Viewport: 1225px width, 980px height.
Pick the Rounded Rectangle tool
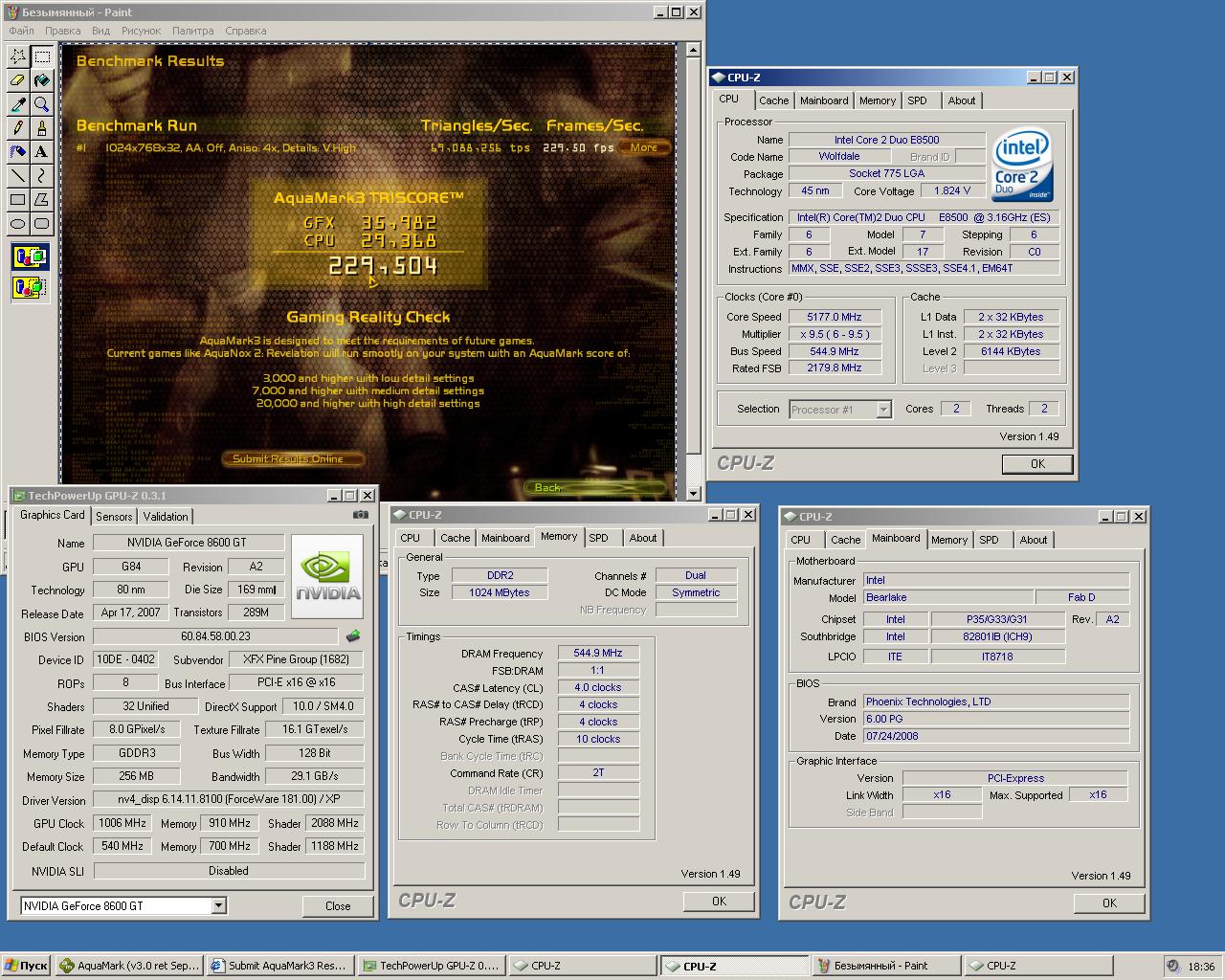(x=42, y=223)
